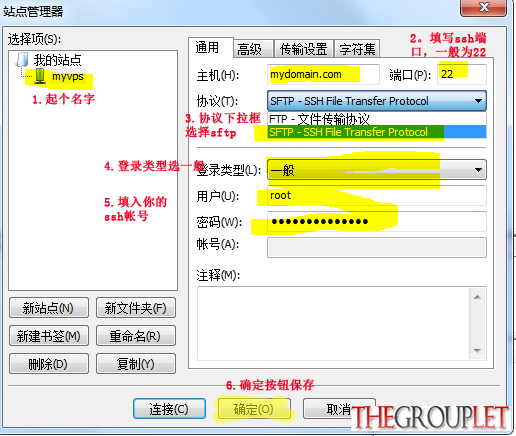Click the comments scrollbar down arrow
The height and width of the screenshot is (436, 516).
[477, 351]
